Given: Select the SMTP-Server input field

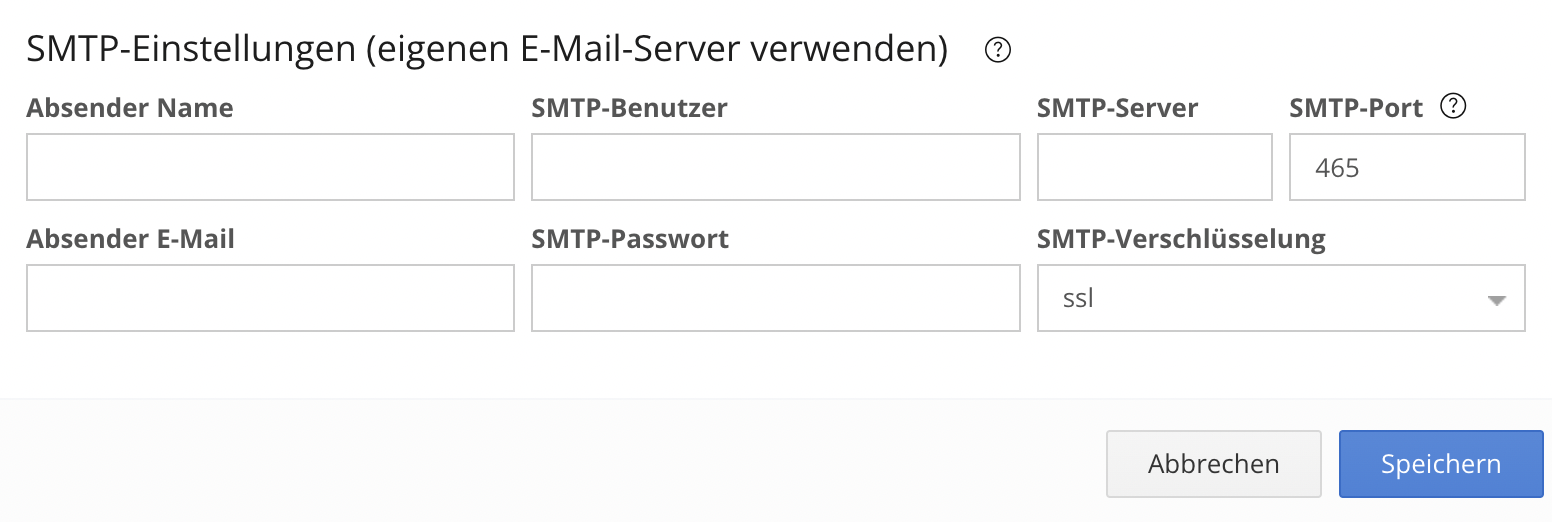Looking at the screenshot, I should (x=1154, y=167).
